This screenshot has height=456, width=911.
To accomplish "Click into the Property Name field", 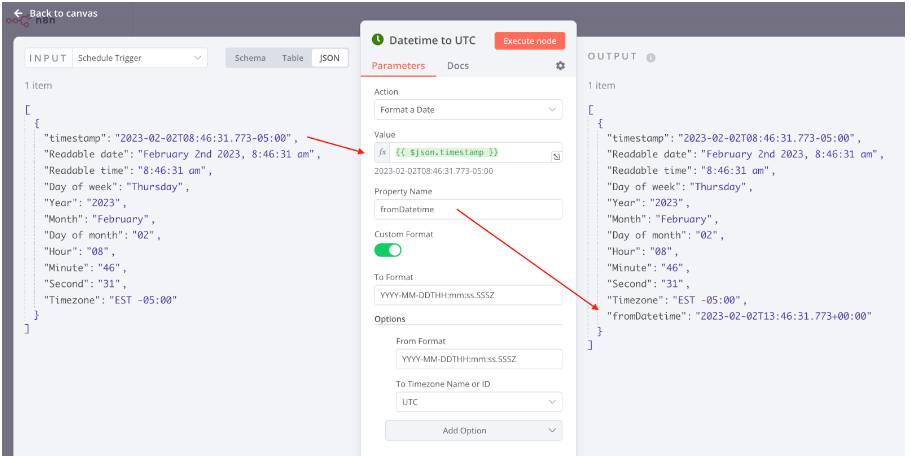I will point(468,209).
